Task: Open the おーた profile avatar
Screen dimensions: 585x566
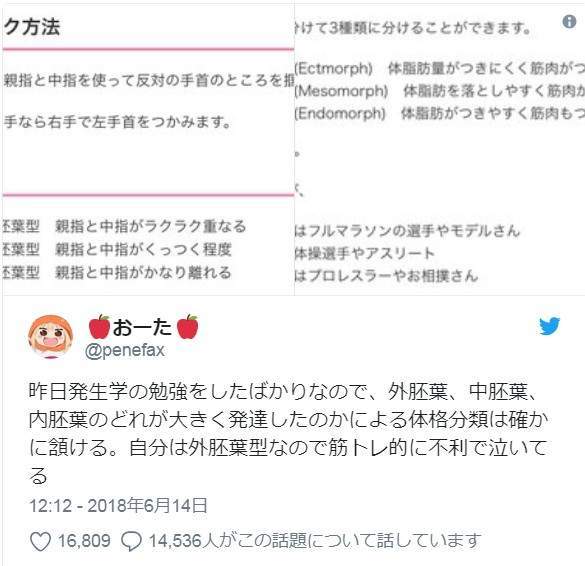Action: pyautogui.click(x=51, y=337)
